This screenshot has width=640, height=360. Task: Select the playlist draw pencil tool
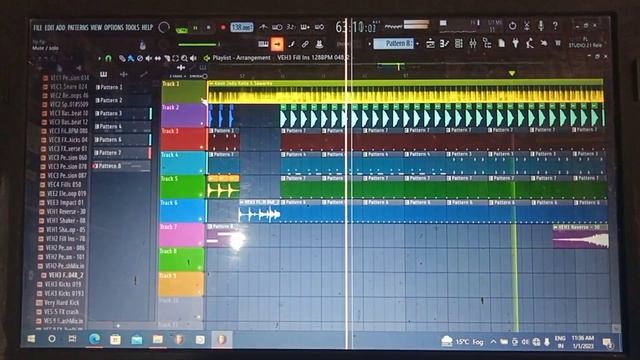(x=122, y=58)
